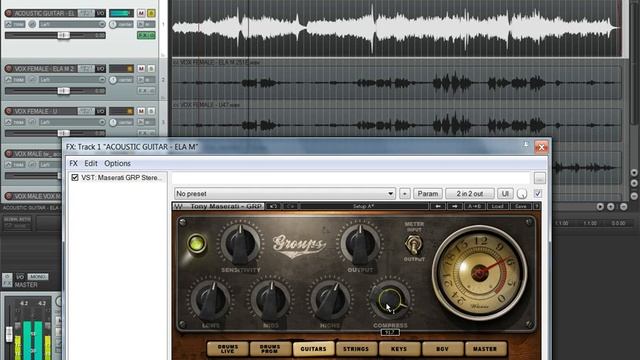Mute the VOX FEMALE - U track
The image size is (640, 360).
pyautogui.click(x=141, y=111)
